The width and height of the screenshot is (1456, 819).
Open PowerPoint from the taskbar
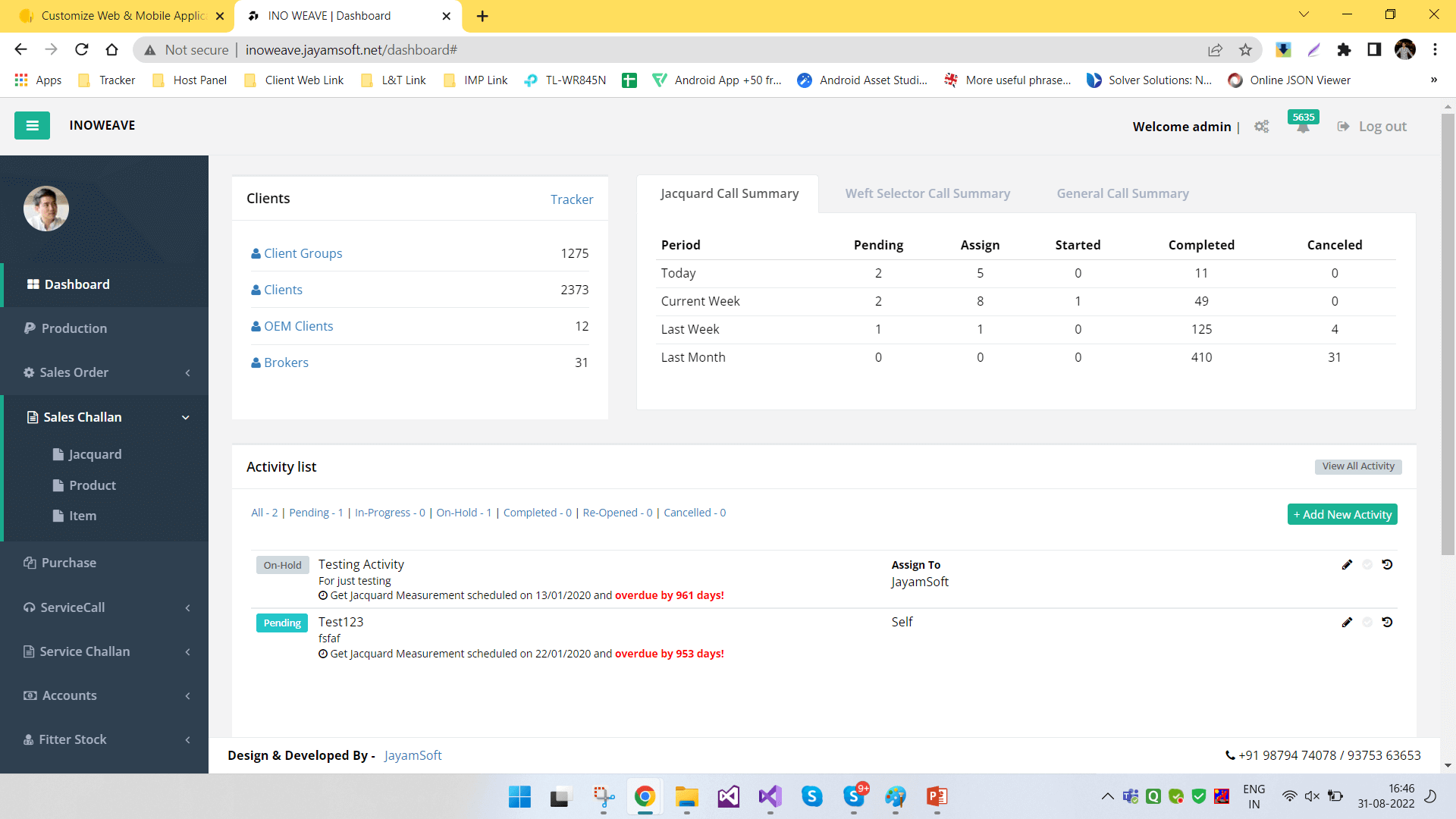coord(937,796)
